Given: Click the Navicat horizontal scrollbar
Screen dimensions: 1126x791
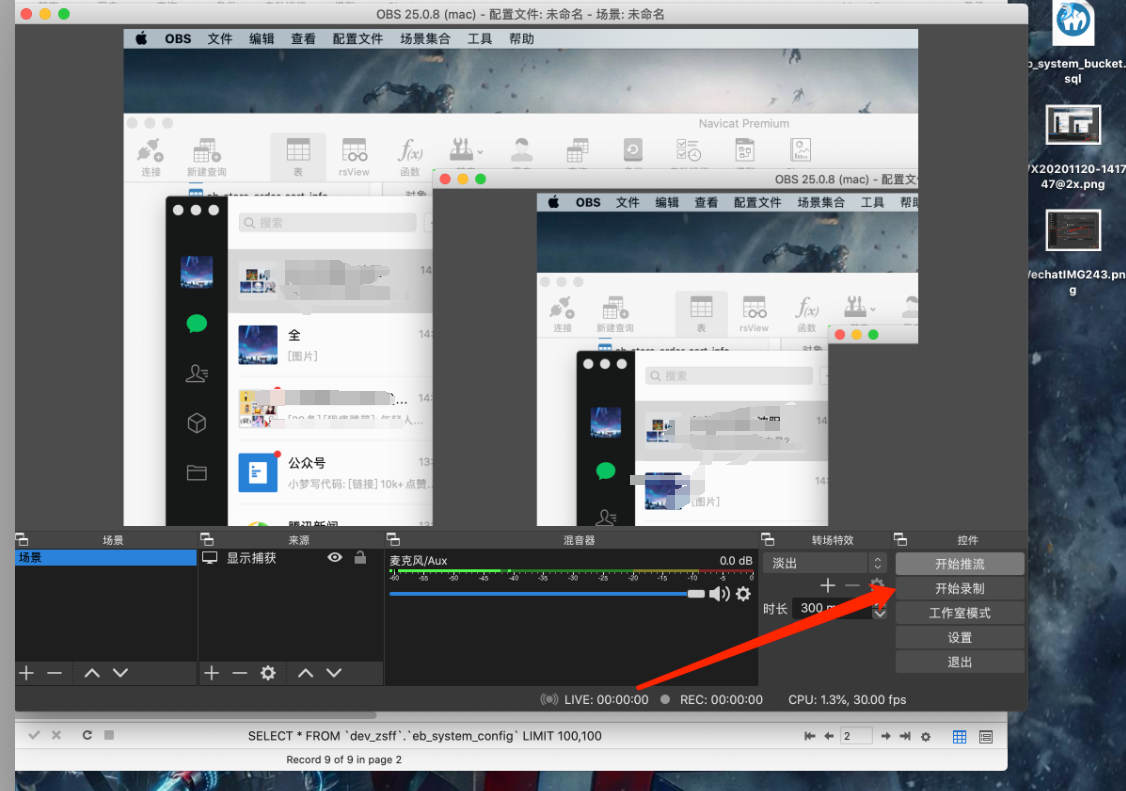Looking at the screenshot, I should [195, 715].
